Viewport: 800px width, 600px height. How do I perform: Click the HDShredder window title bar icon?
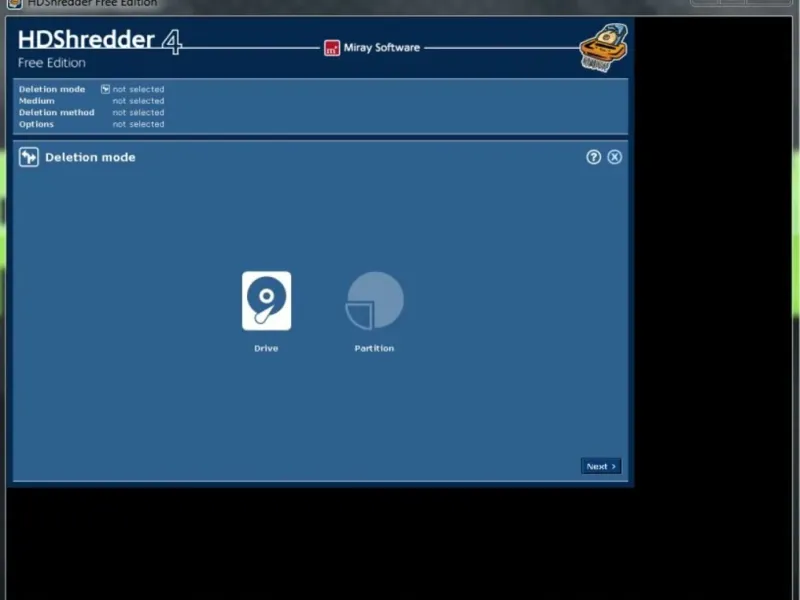pyautogui.click(x=15, y=4)
